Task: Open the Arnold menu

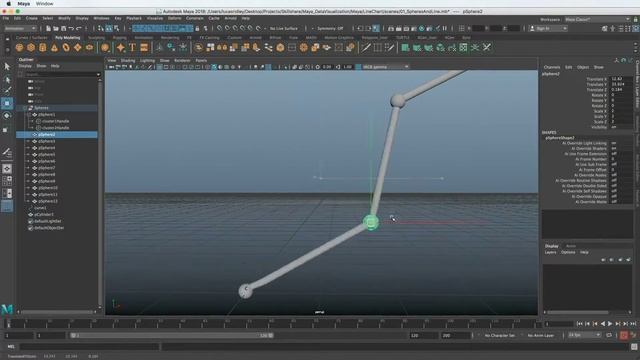Action: coord(230,18)
